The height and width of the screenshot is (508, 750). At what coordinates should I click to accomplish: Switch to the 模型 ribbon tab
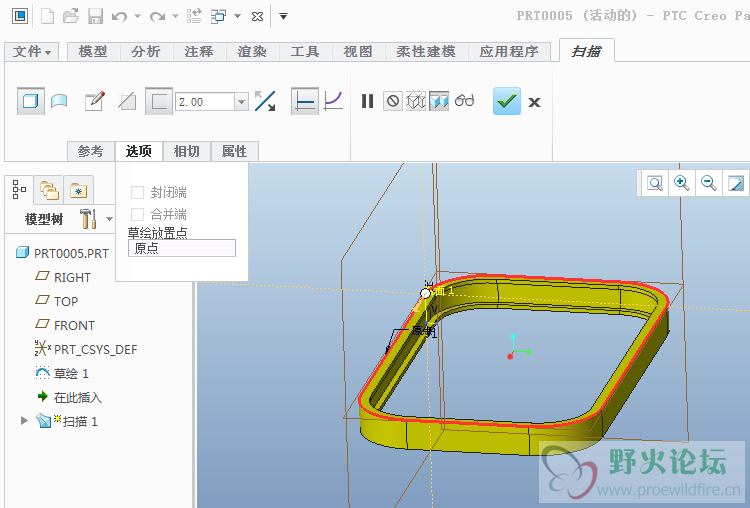[x=93, y=52]
